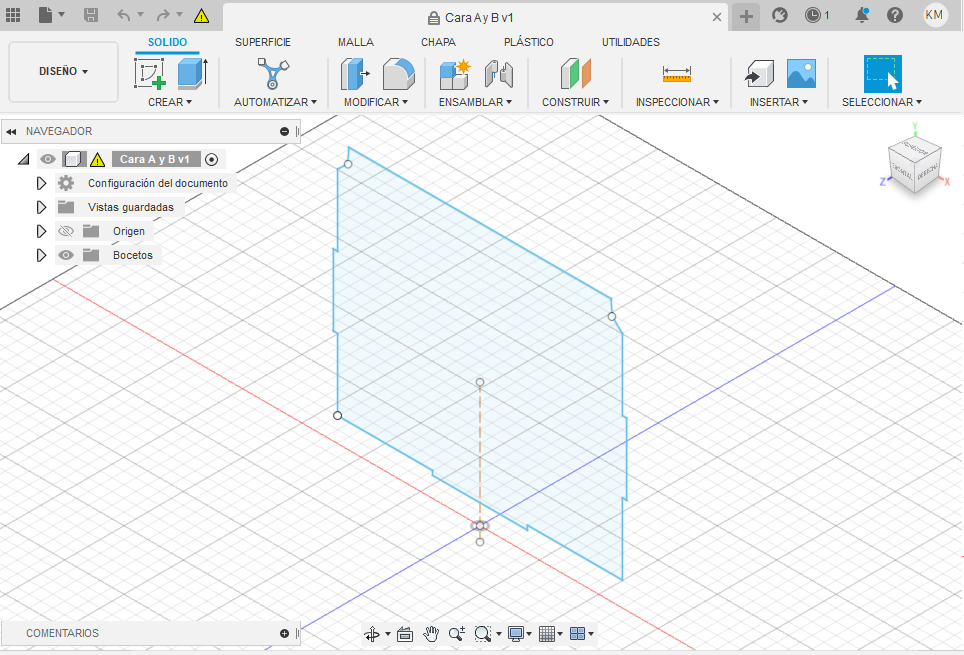Open the DISEÑO workspace dropdown
Image resolution: width=964 pixels, height=655 pixels.
(x=63, y=71)
